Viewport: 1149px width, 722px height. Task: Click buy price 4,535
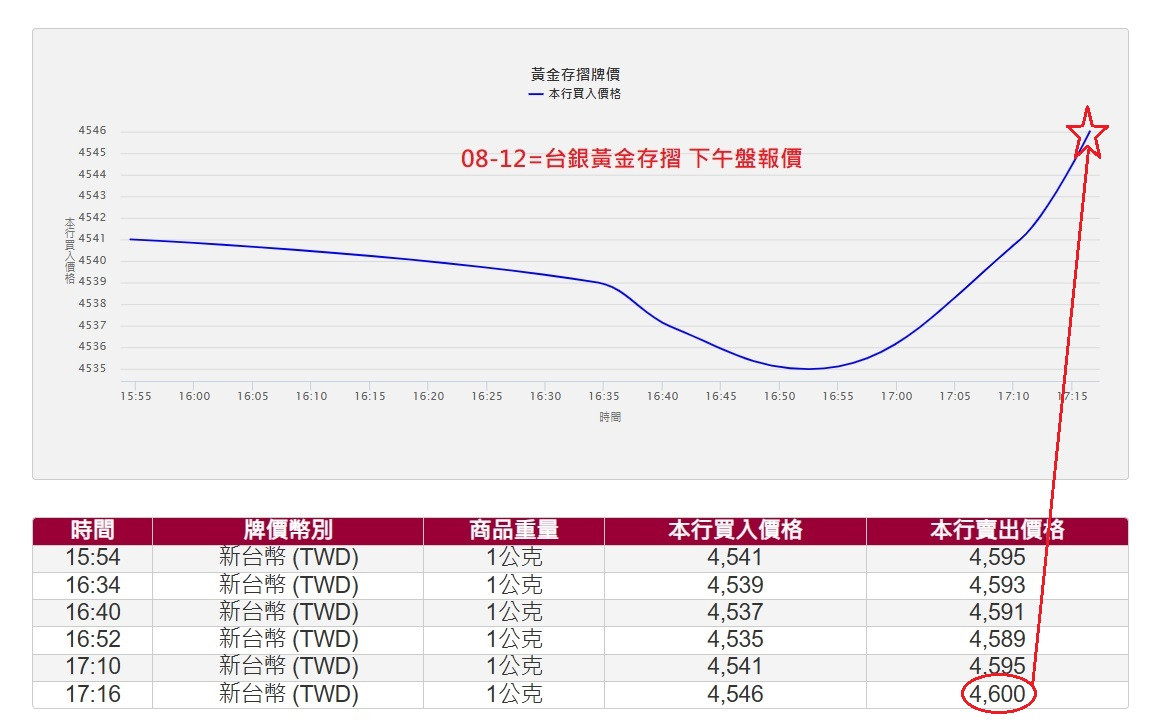tap(735, 639)
